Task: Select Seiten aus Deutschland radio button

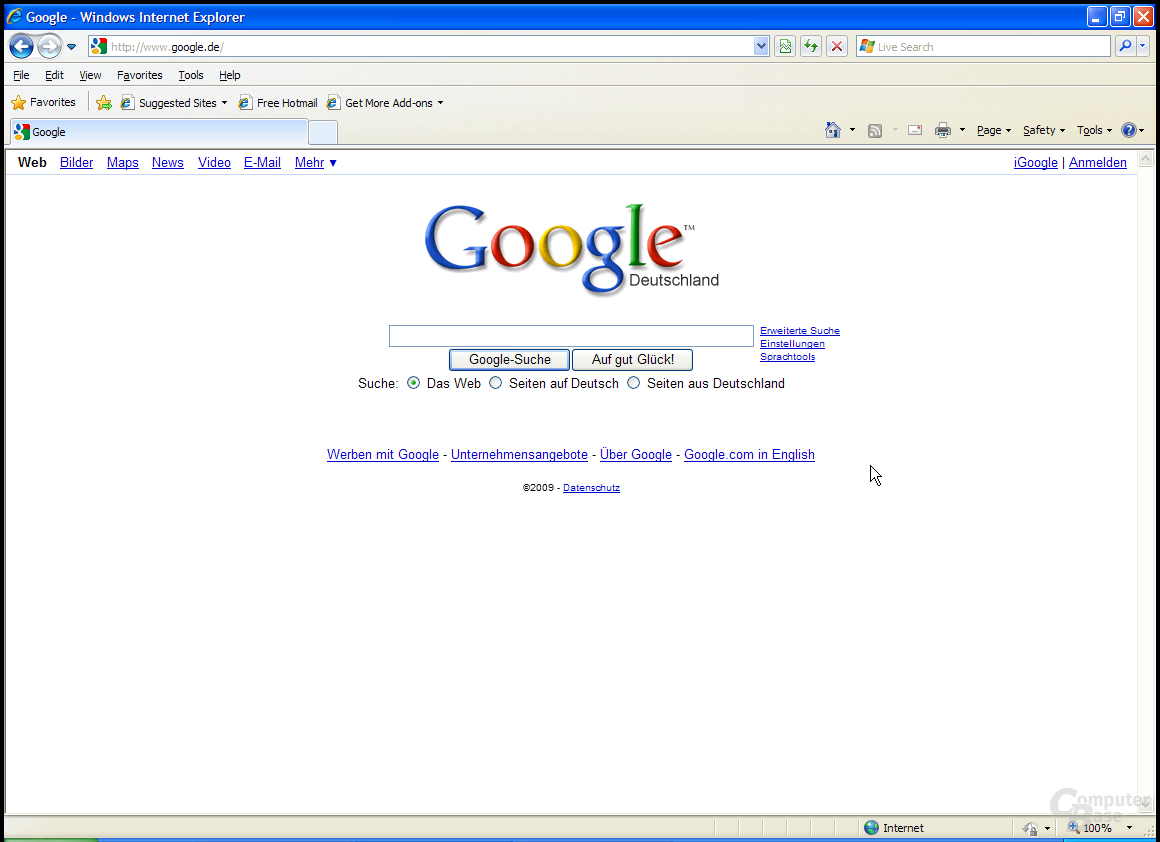Action: pos(633,383)
